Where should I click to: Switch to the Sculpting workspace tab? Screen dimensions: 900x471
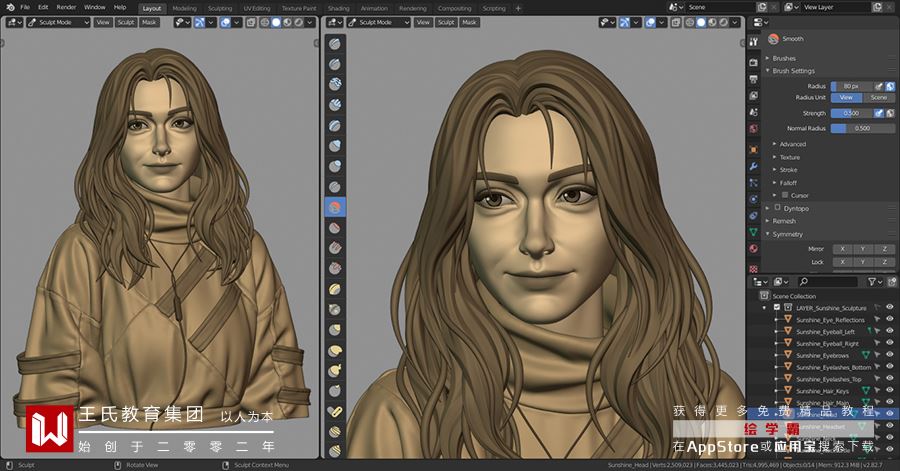[x=220, y=9]
